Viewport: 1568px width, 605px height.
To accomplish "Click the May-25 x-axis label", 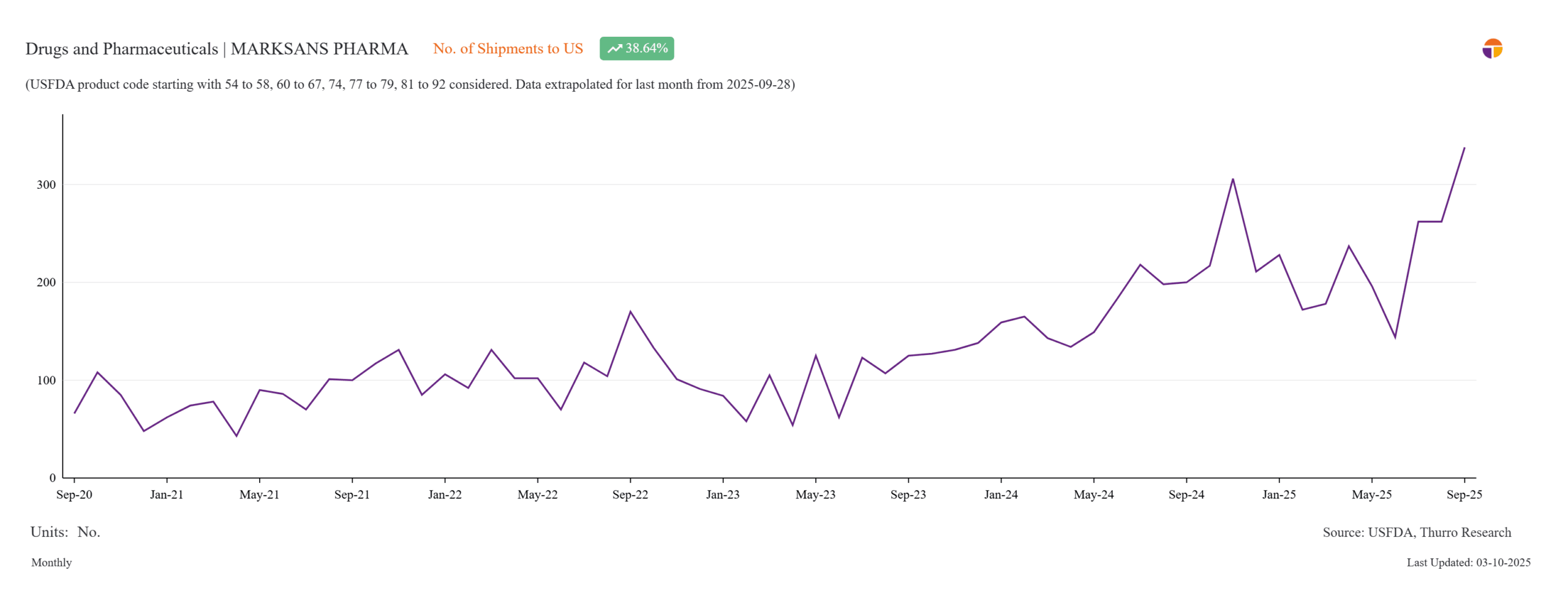I will tap(1371, 494).
